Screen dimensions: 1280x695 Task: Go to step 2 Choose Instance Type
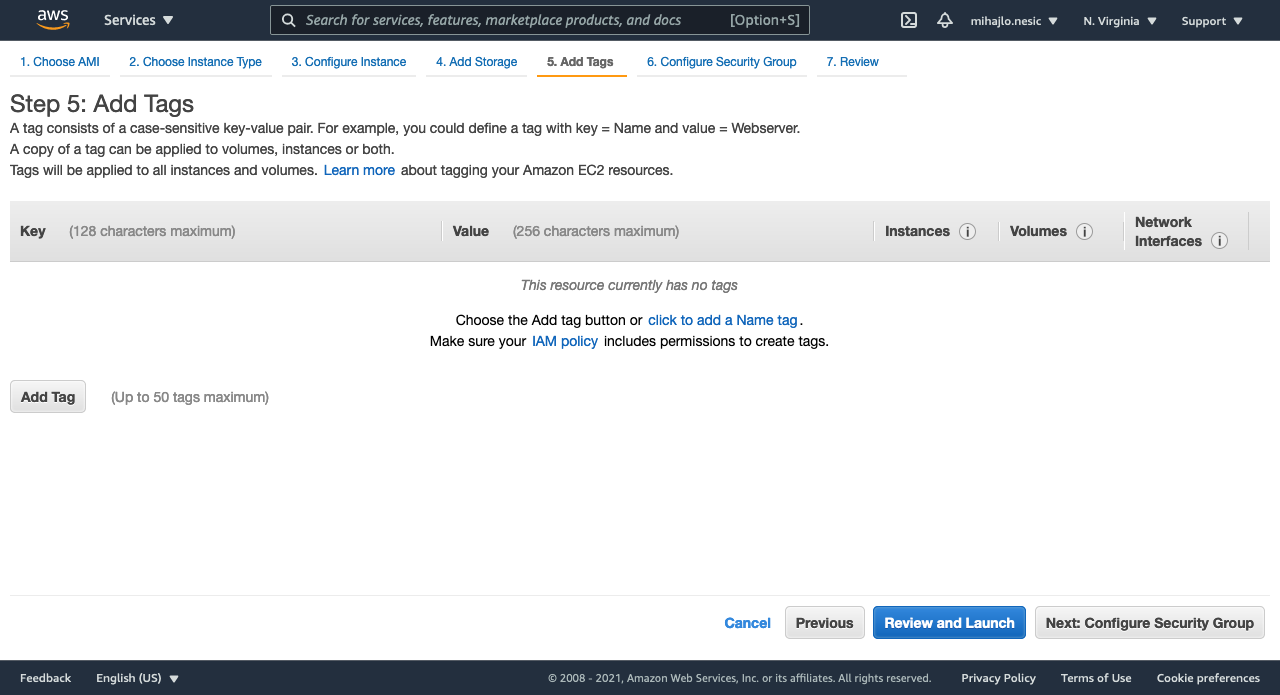(195, 62)
